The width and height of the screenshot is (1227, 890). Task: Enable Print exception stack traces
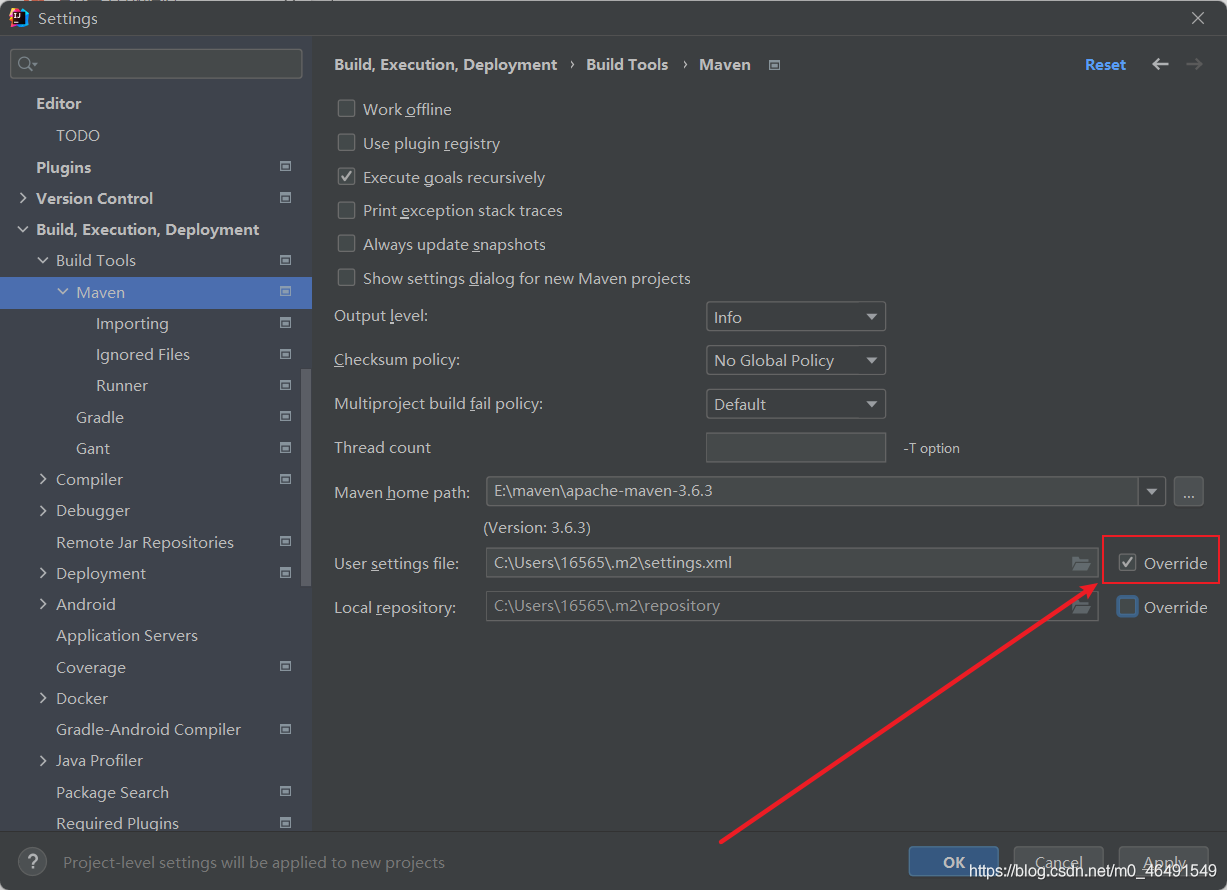(x=346, y=210)
